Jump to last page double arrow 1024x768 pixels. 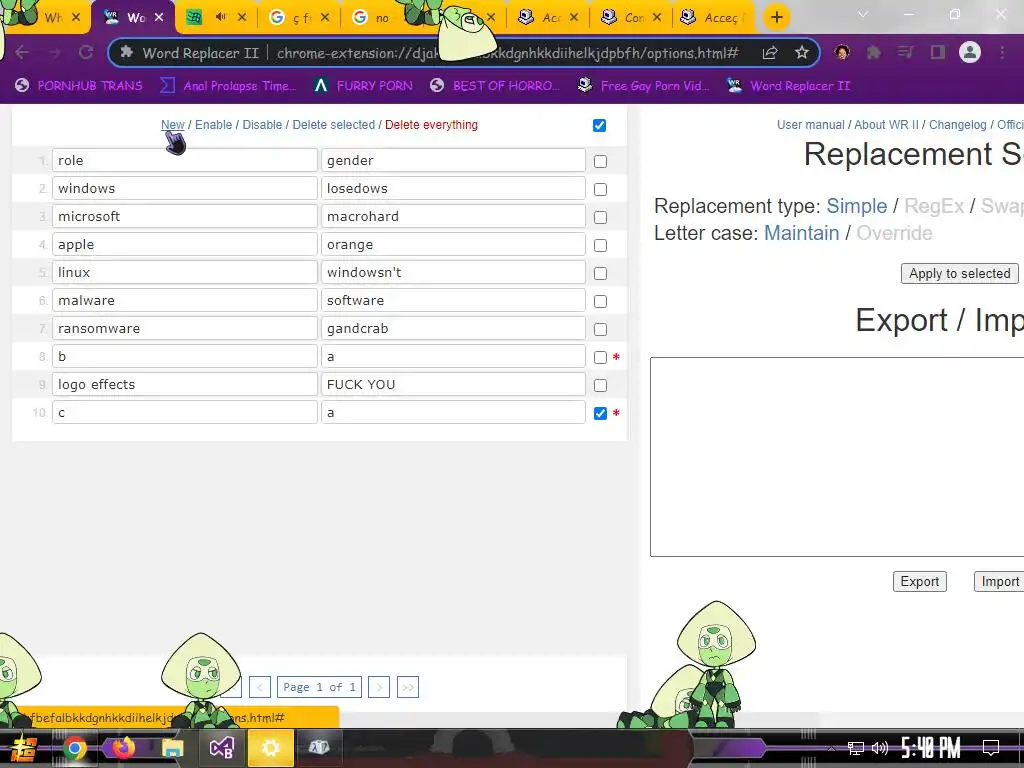coord(408,687)
